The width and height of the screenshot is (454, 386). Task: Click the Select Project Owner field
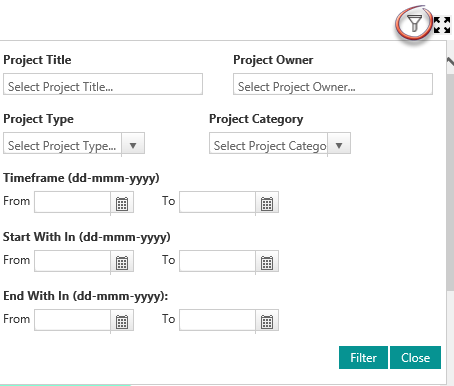[x=333, y=84]
